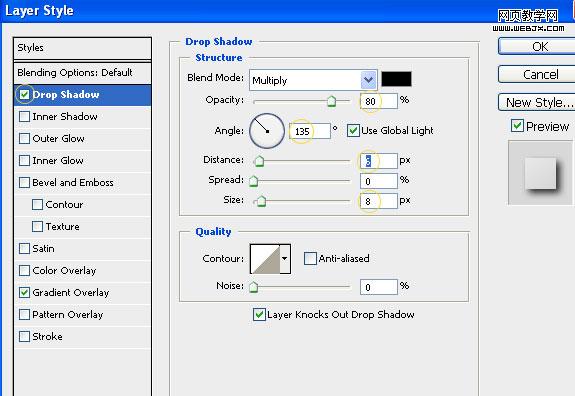Click the Noise slider handle
The height and width of the screenshot is (396, 575).
coord(253,287)
